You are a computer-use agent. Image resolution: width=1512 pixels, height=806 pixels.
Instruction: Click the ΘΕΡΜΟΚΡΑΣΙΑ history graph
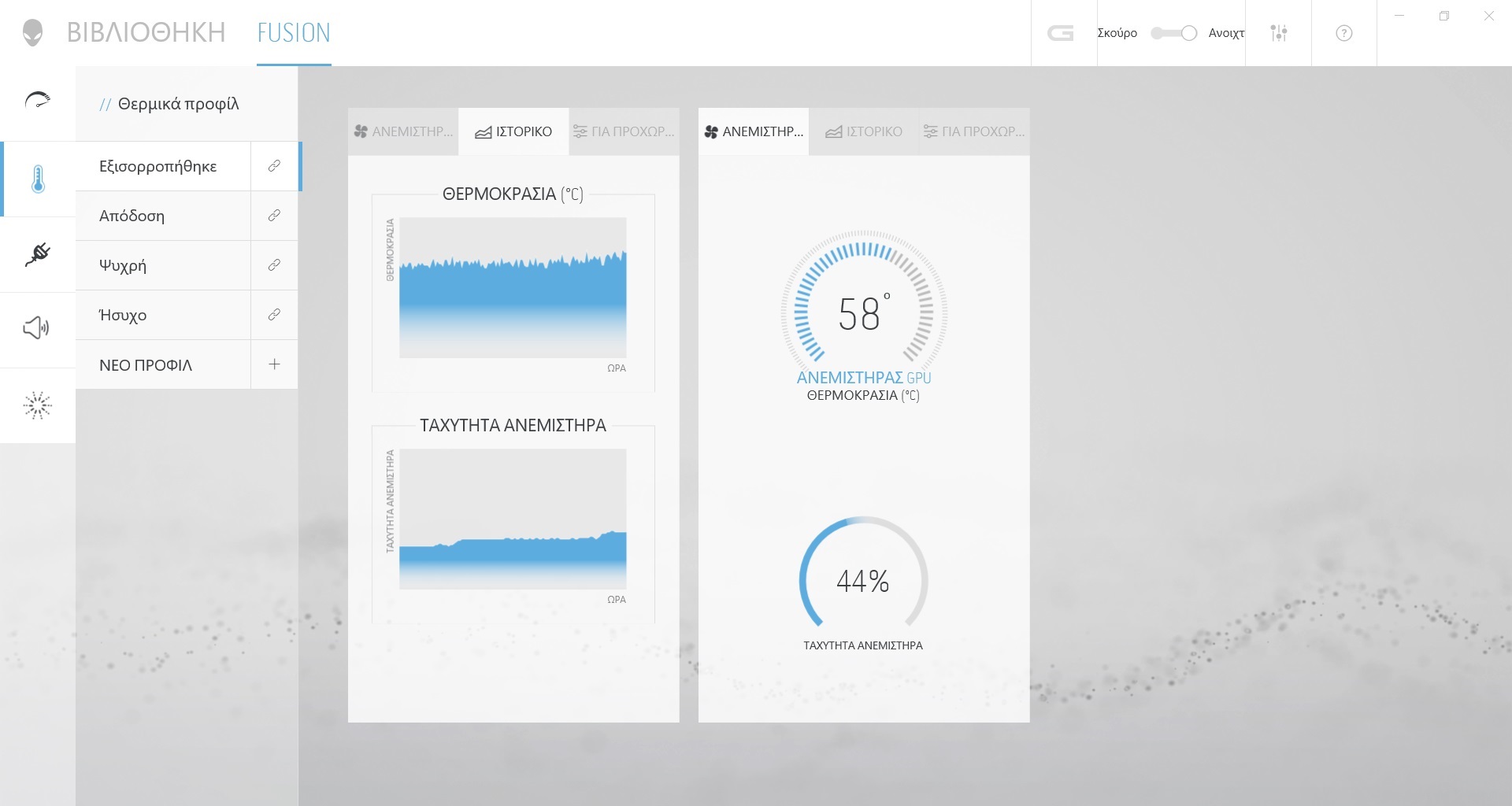pos(513,288)
